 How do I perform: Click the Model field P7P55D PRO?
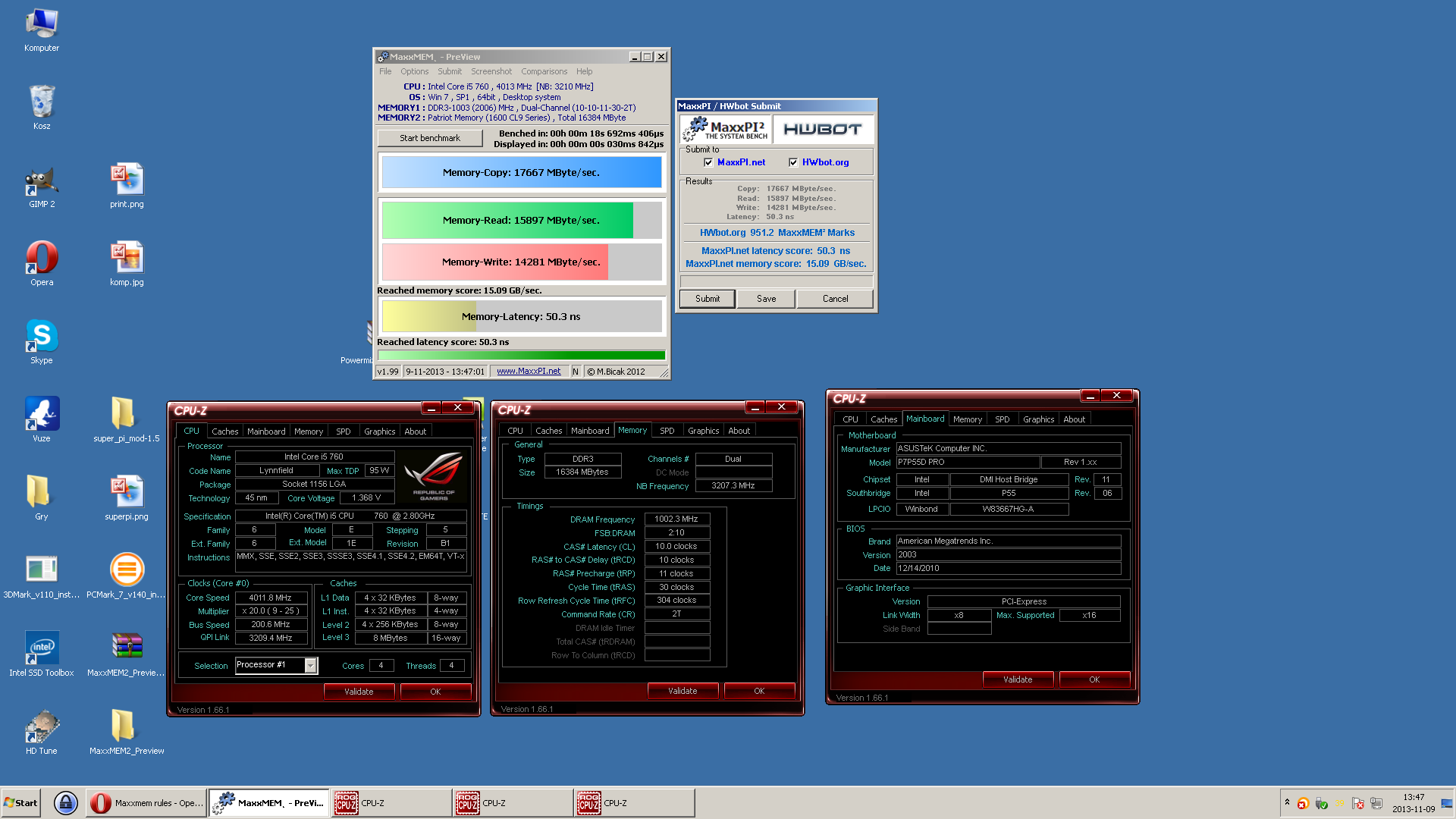tap(967, 463)
